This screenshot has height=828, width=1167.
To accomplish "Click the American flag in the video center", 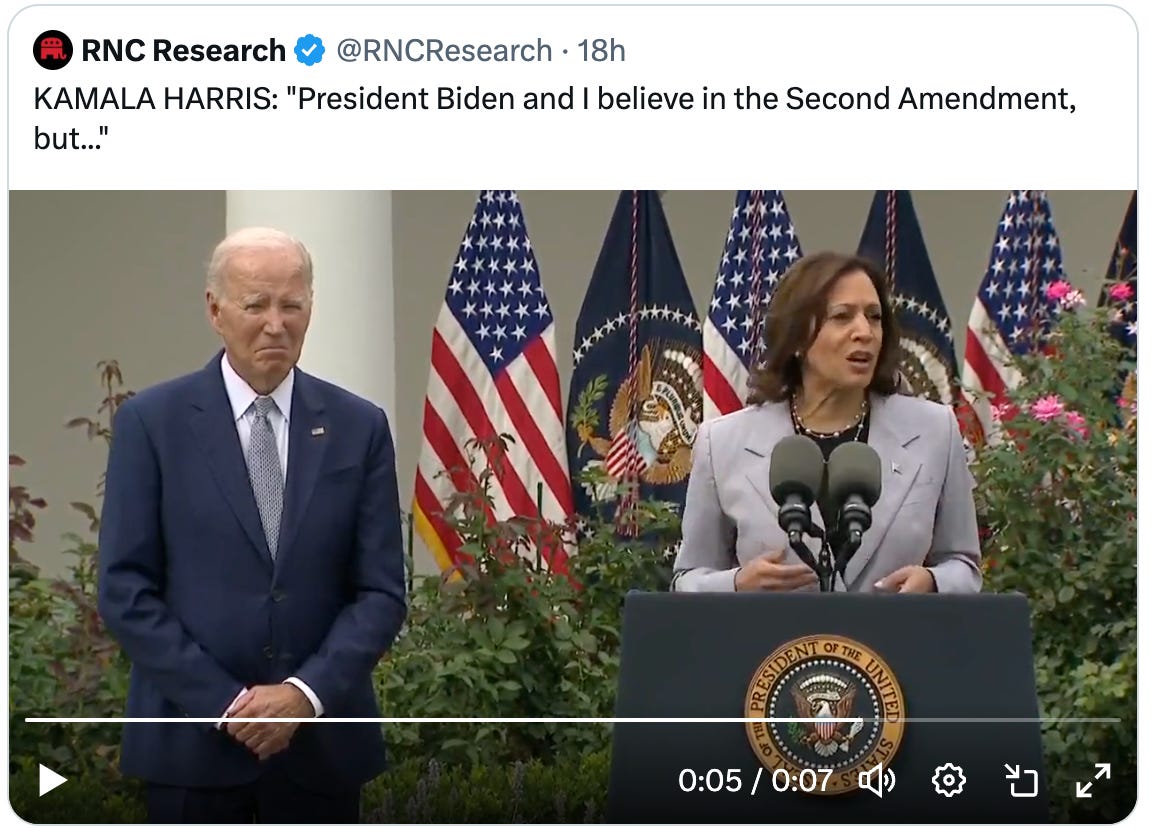I will (495, 379).
